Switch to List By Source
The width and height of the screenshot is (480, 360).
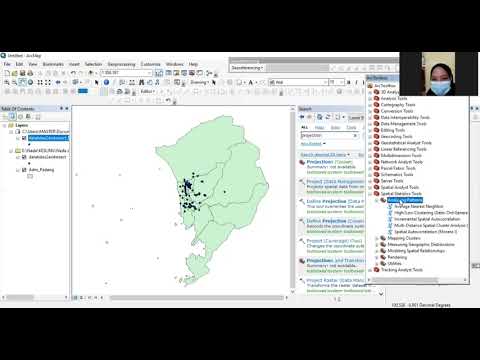point(12,117)
